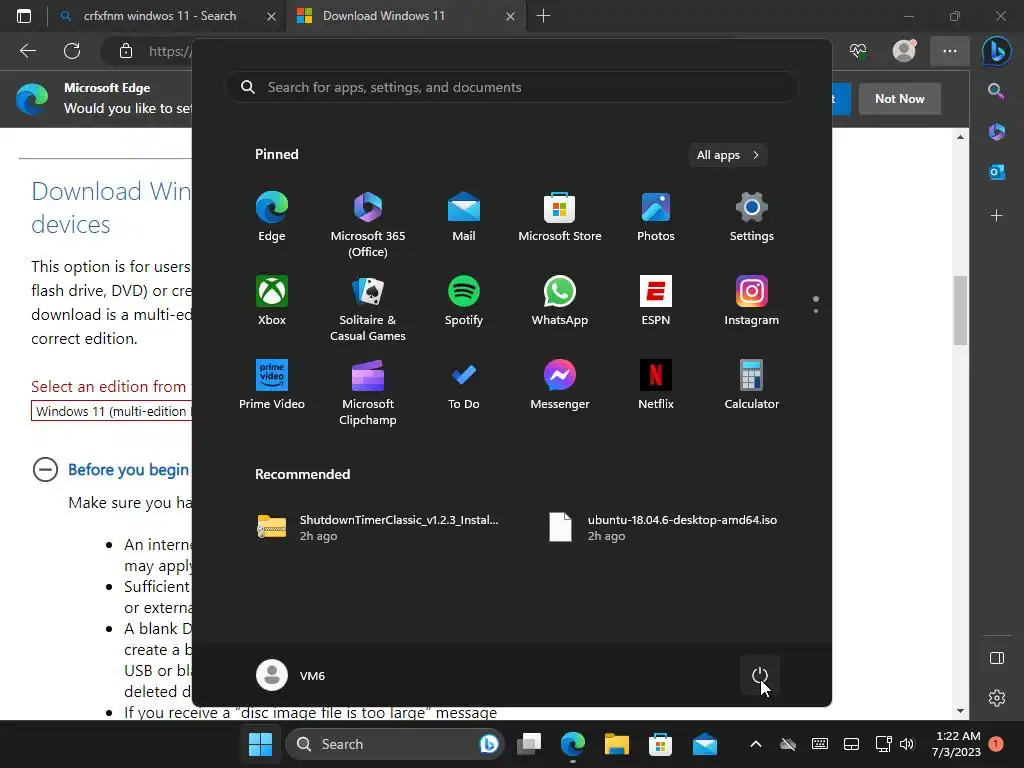Open the touch keyboard tray icon
Screen dimensions: 1024x768
(820, 744)
